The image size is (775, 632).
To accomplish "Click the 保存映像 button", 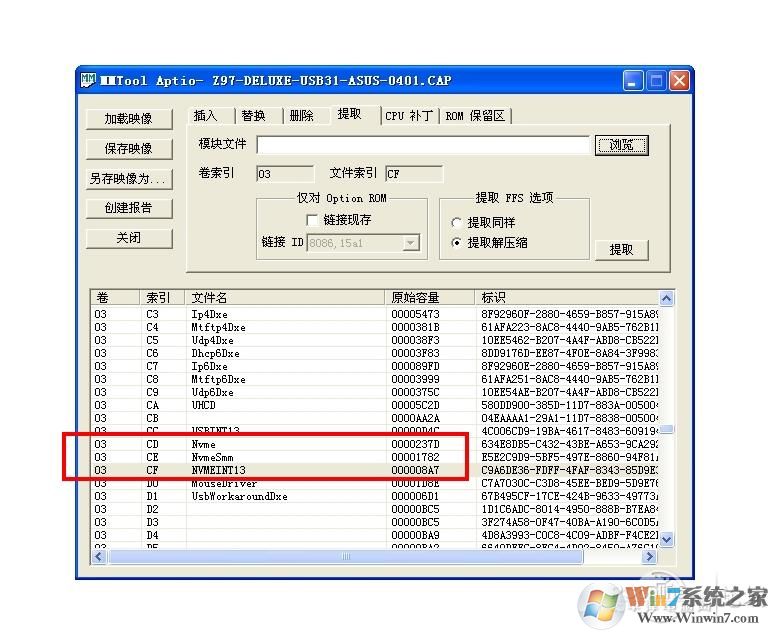I will (x=129, y=149).
